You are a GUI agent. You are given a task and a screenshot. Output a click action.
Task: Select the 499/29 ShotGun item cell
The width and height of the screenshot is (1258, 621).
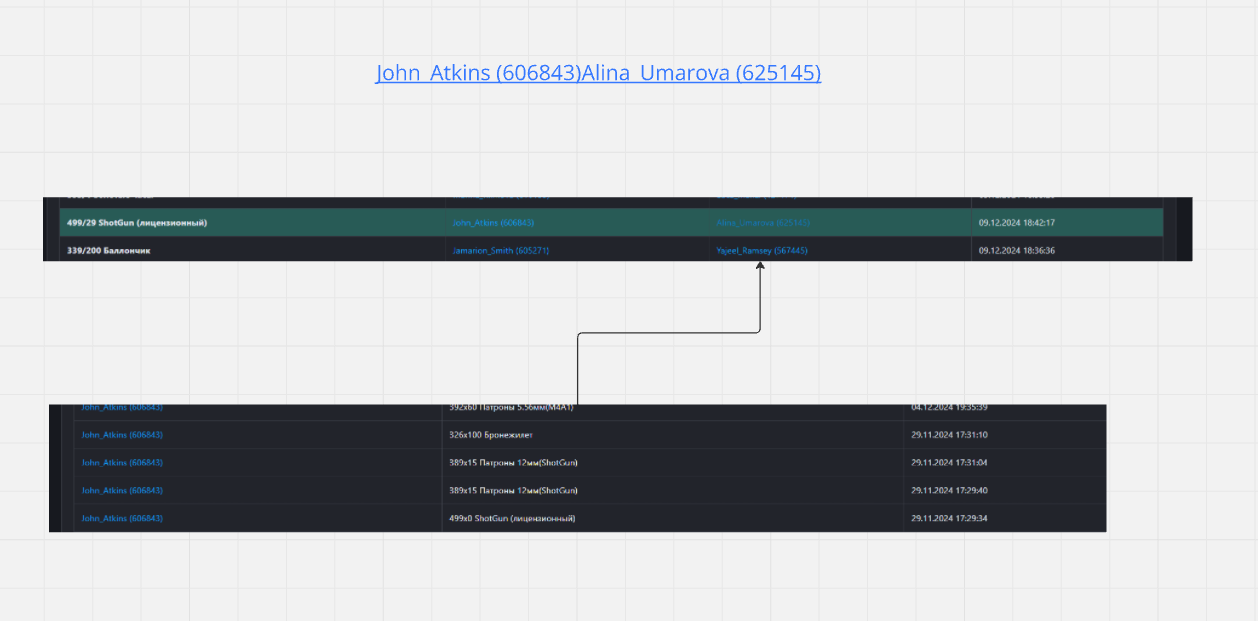point(143,223)
